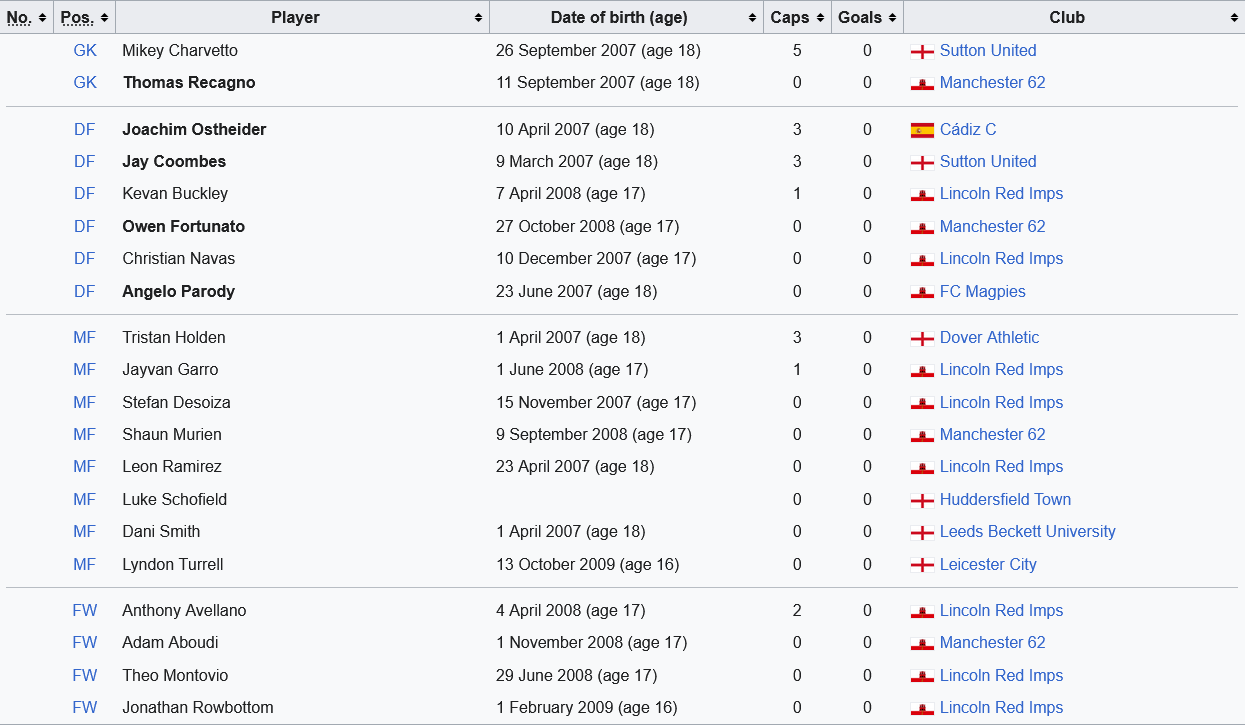1245x725 pixels.
Task: Open the Cádiz C club link
Action: pos(968,130)
